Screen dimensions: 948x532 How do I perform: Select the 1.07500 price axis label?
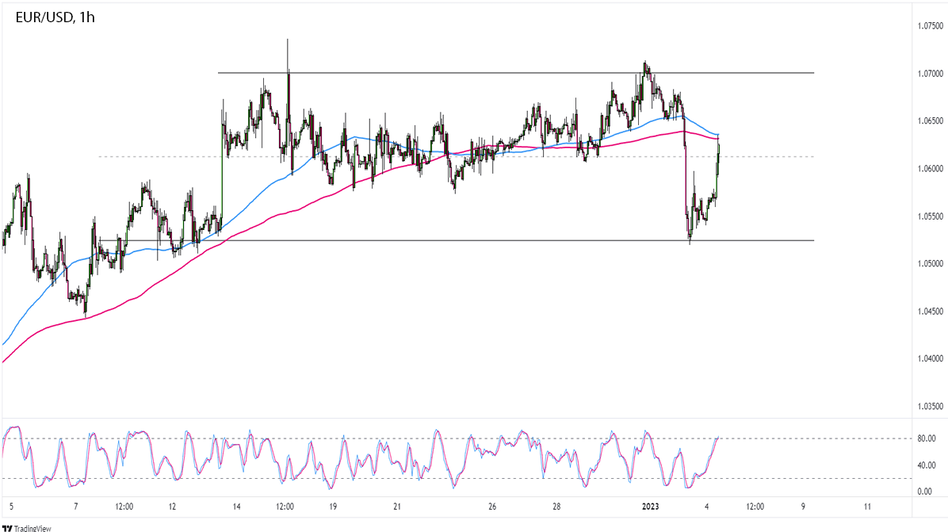(930, 26)
